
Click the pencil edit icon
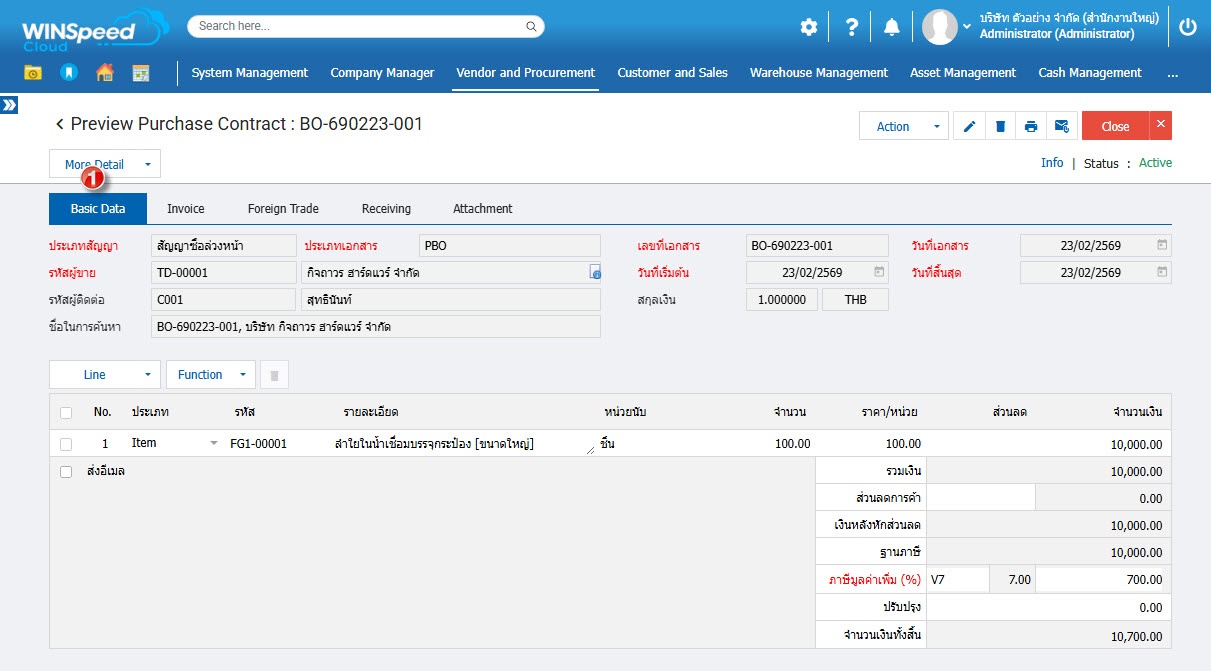pyautogui.click(x=969, y=126)
